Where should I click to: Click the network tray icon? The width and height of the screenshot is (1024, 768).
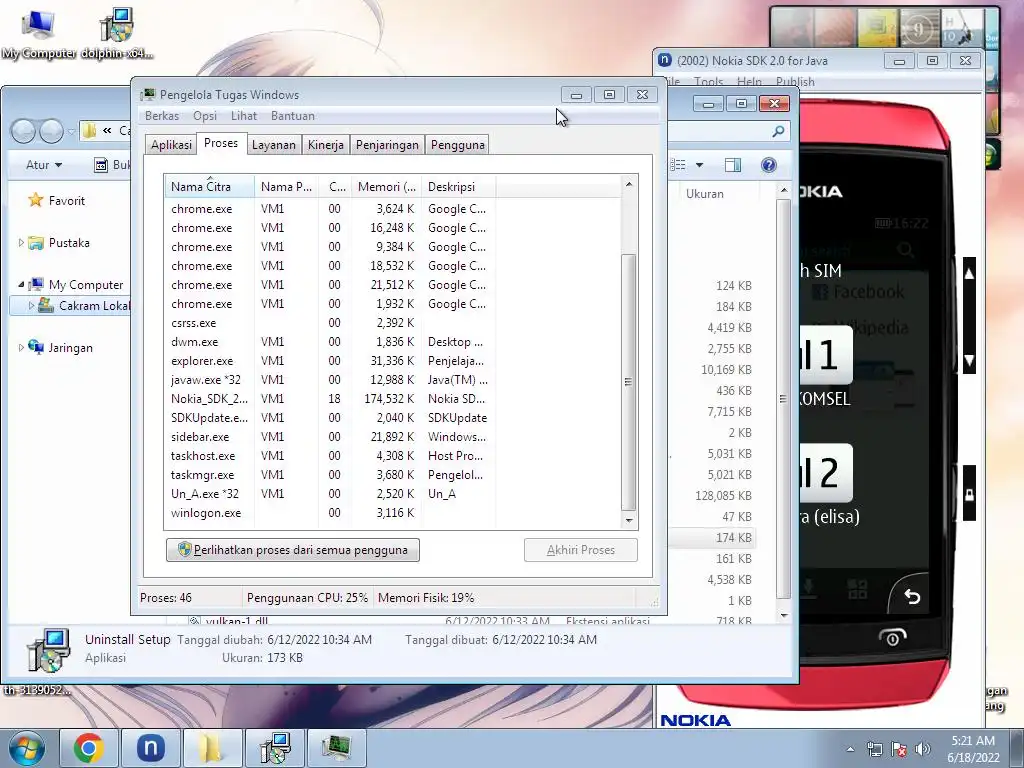(874, 749)
